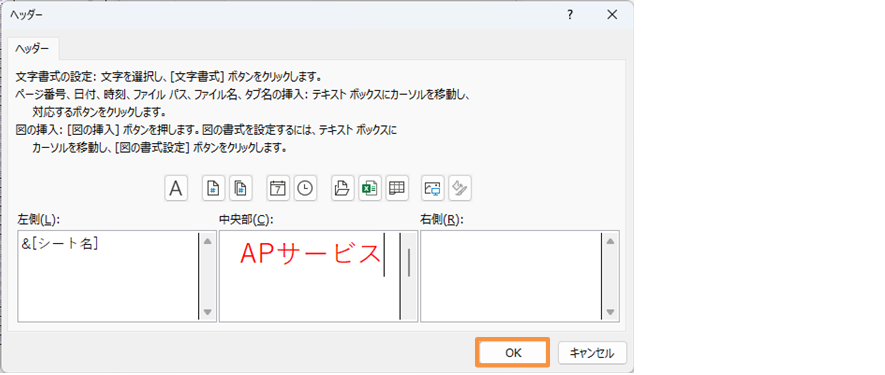Screen dimensions: 885x375
Task: Select the ヘッダー tab
Action: (x=33, y=49)
